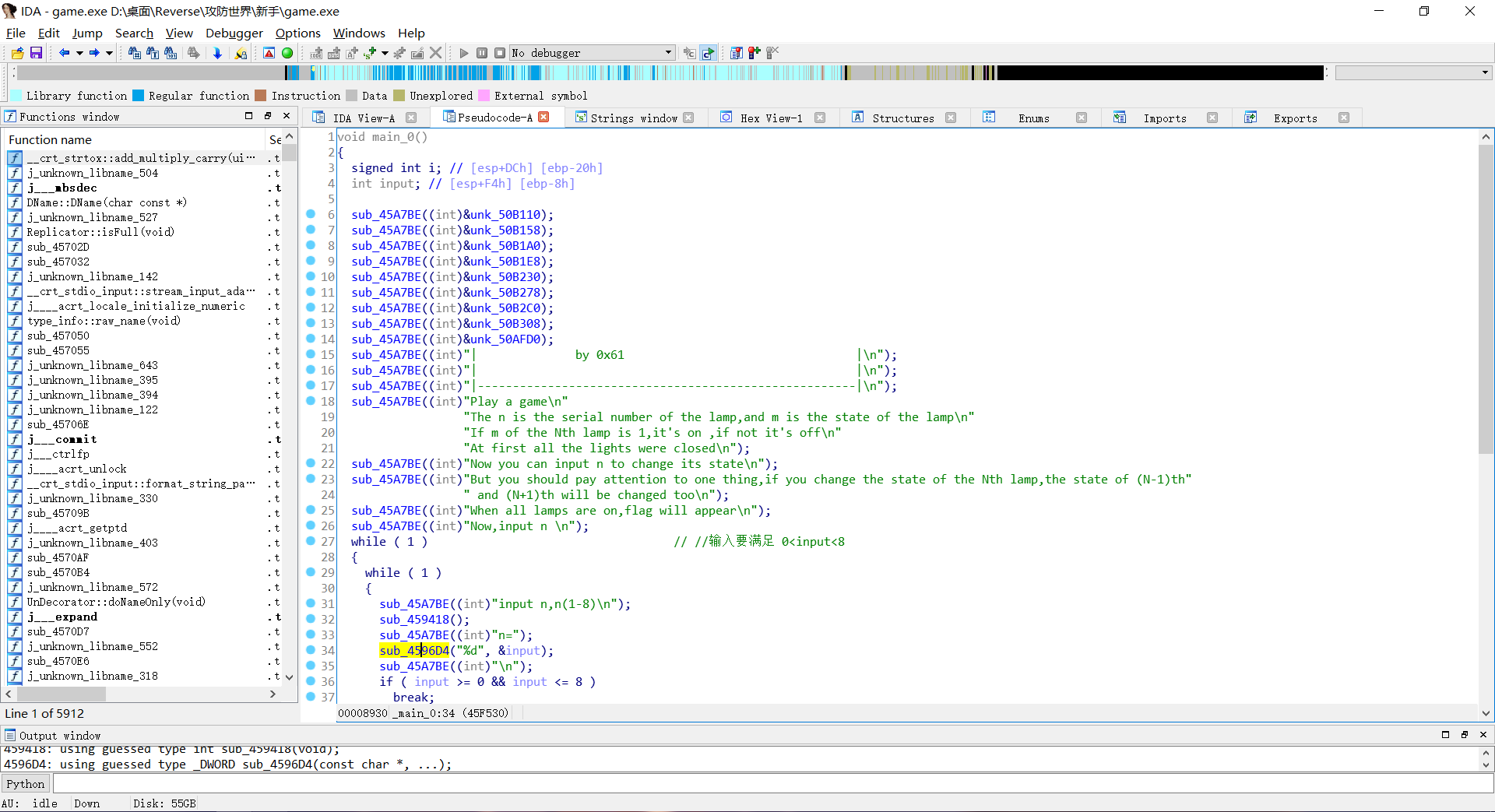Jump forward with the blue right arrow

click(94, 53)
